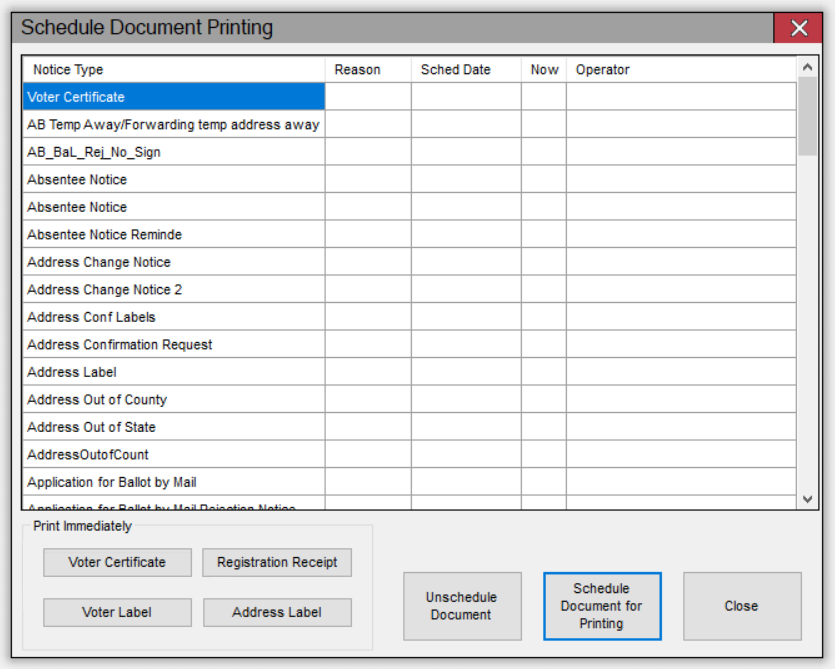
Task: Click the scrollbar down arrow
Action: pos(807,499)
